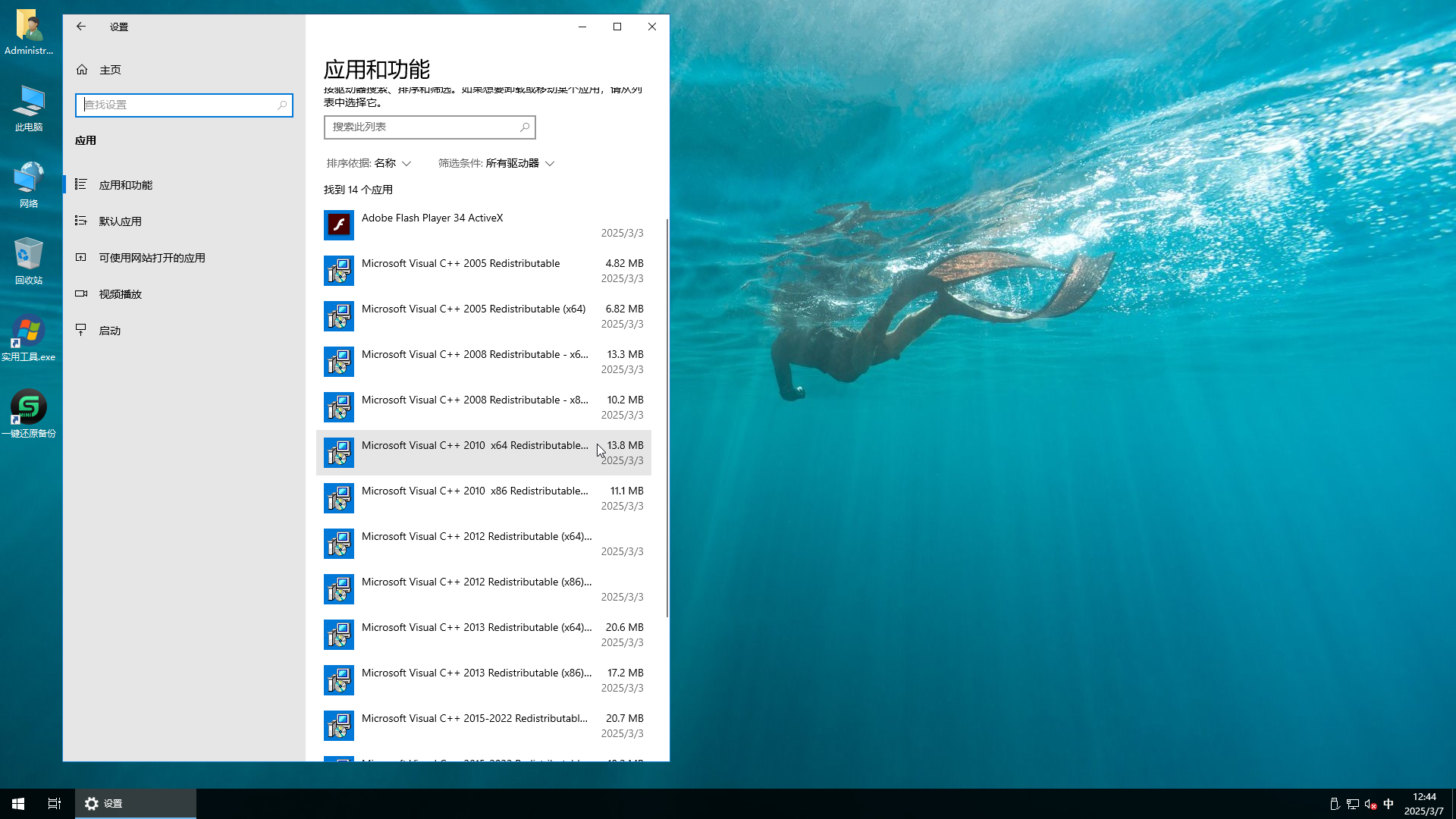1456x819 pixels.
Task: Click the USB safely remove tray icon
Action: pyautogui.click(x=1335, y=804)
